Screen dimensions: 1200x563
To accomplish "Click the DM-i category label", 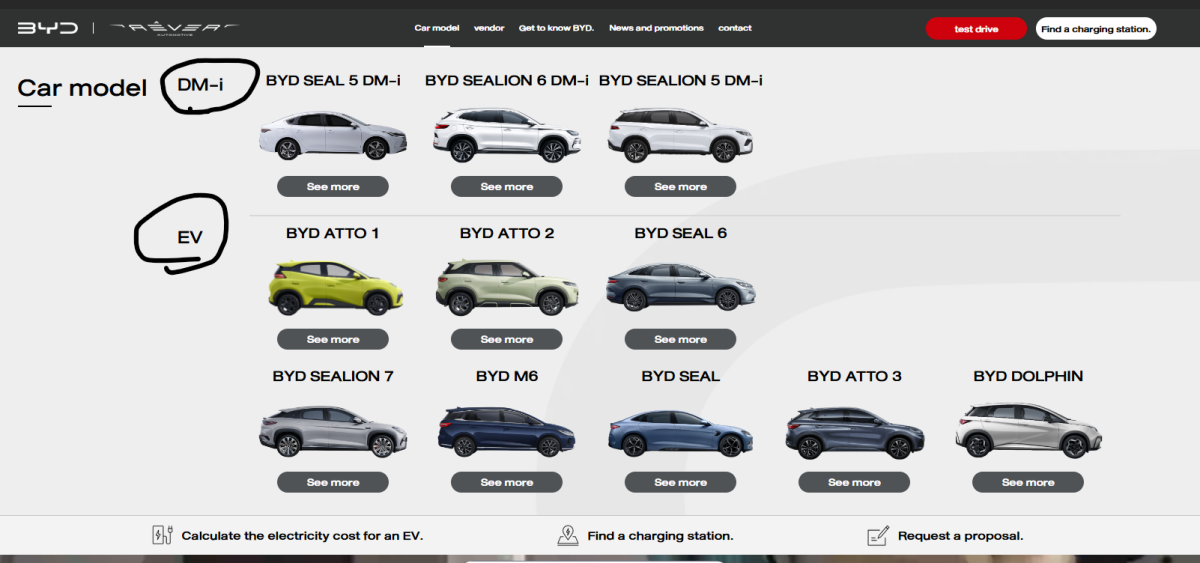I will point(200,85).
